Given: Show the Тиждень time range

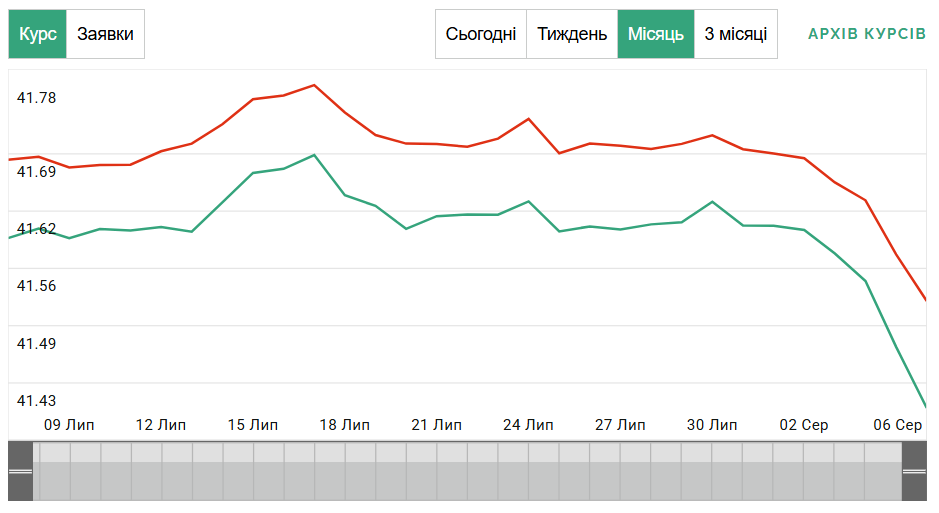Looking at the screenshot, I should (x=572, y=34).
